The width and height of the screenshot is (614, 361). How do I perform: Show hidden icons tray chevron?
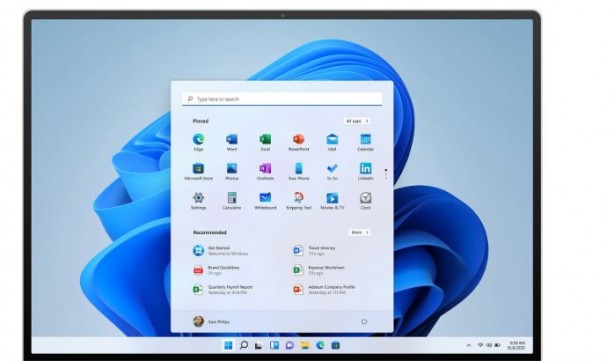[x=469, y=345]
